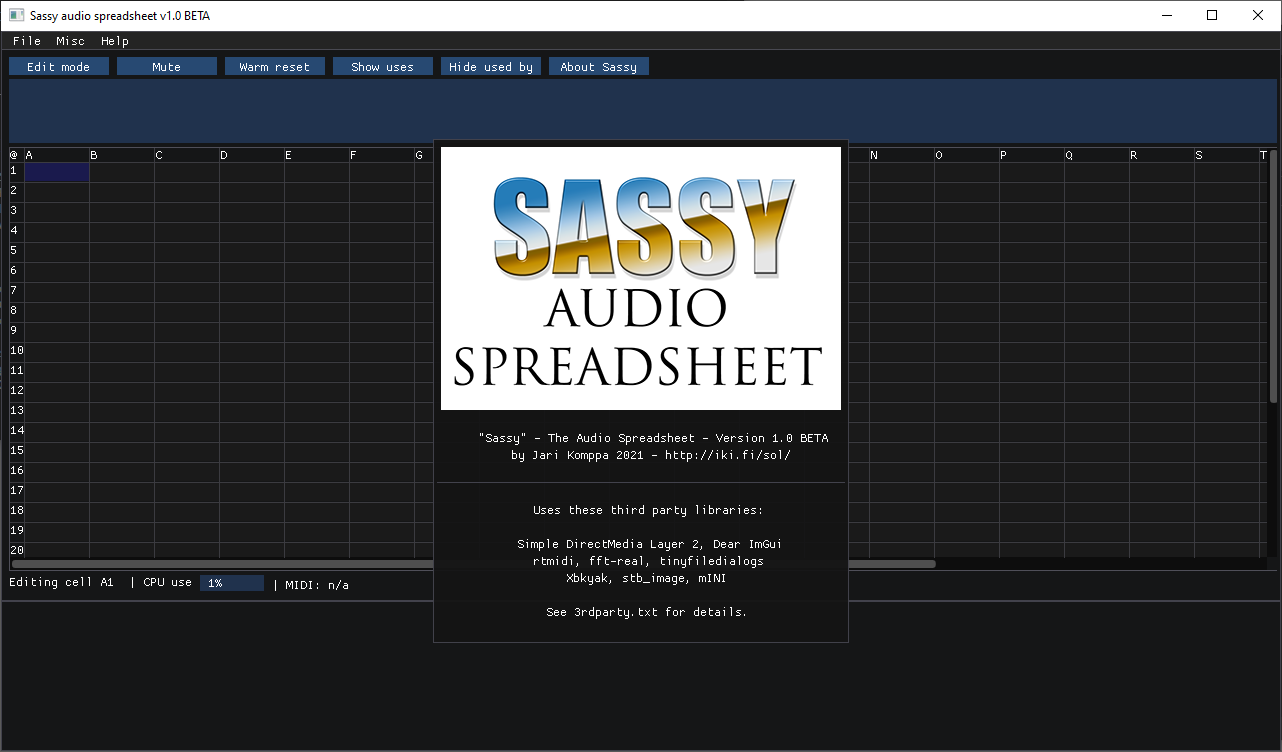This screenshot has width=1282, height=752.
Task: Open the Help menu
Action: [115, 41]
